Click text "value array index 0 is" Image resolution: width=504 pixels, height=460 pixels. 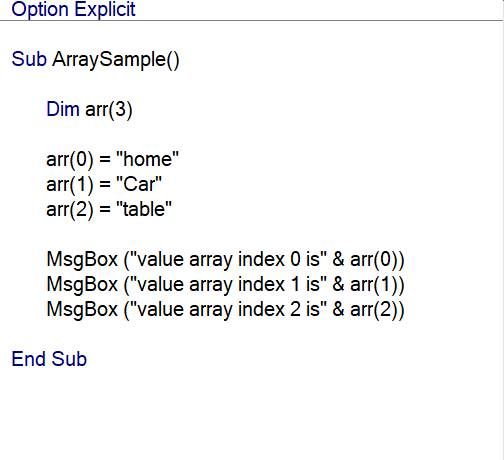229,260
